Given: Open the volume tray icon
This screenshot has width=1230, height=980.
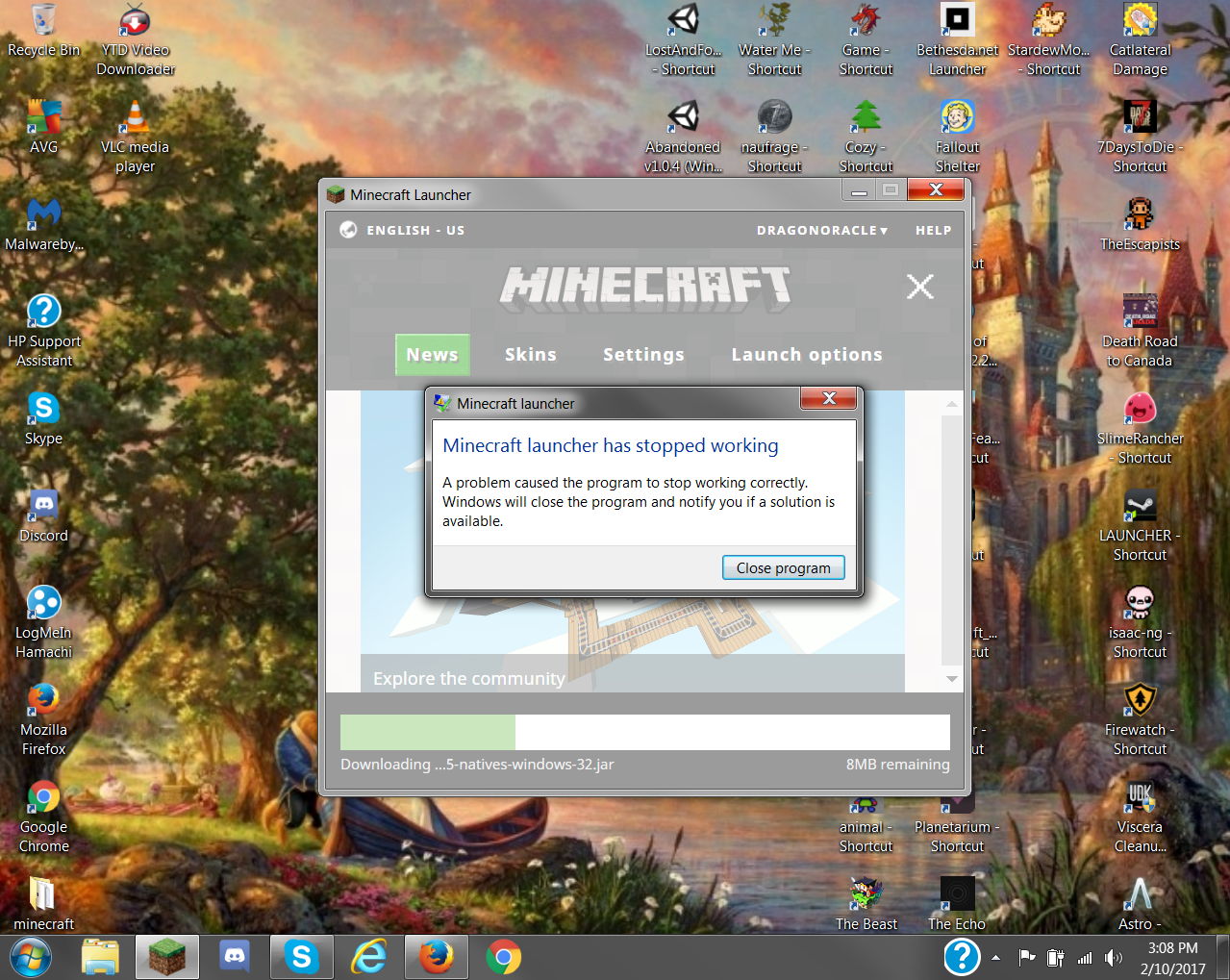Looking at the screenshot, I should tap(1114, 958).
